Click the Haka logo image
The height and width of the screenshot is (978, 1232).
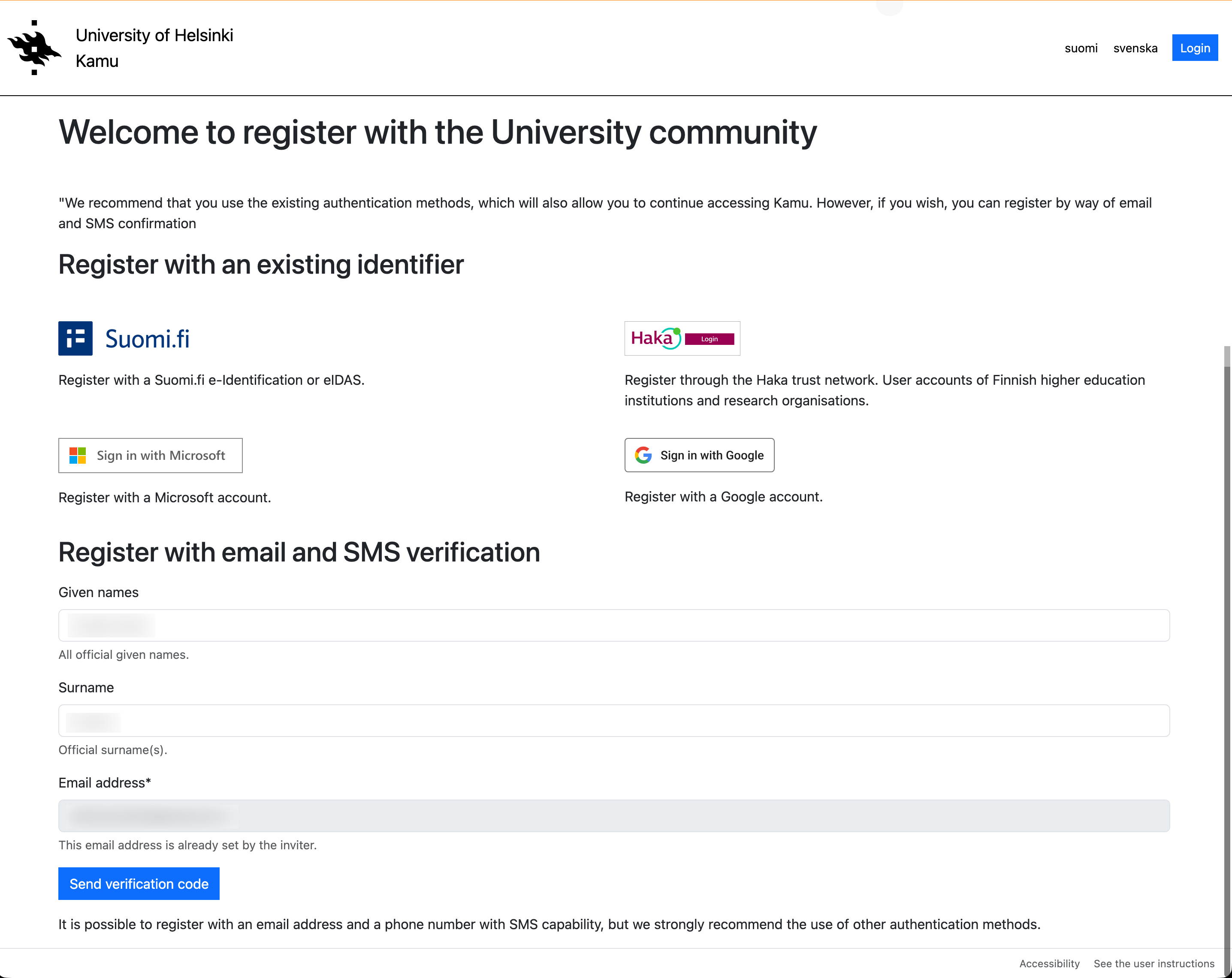pos(682,338)
